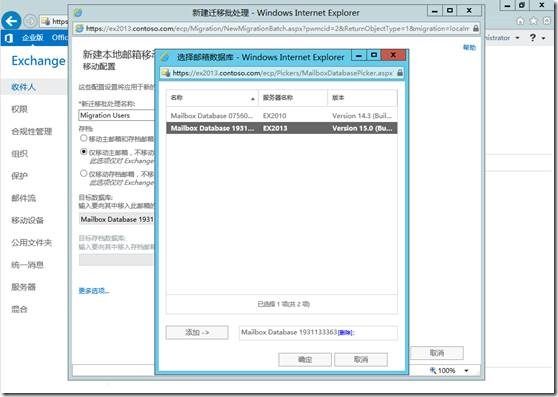Screen dimensions: 558x397
Task: Close the 选择邮箱数据库 window
Action: 393,55
